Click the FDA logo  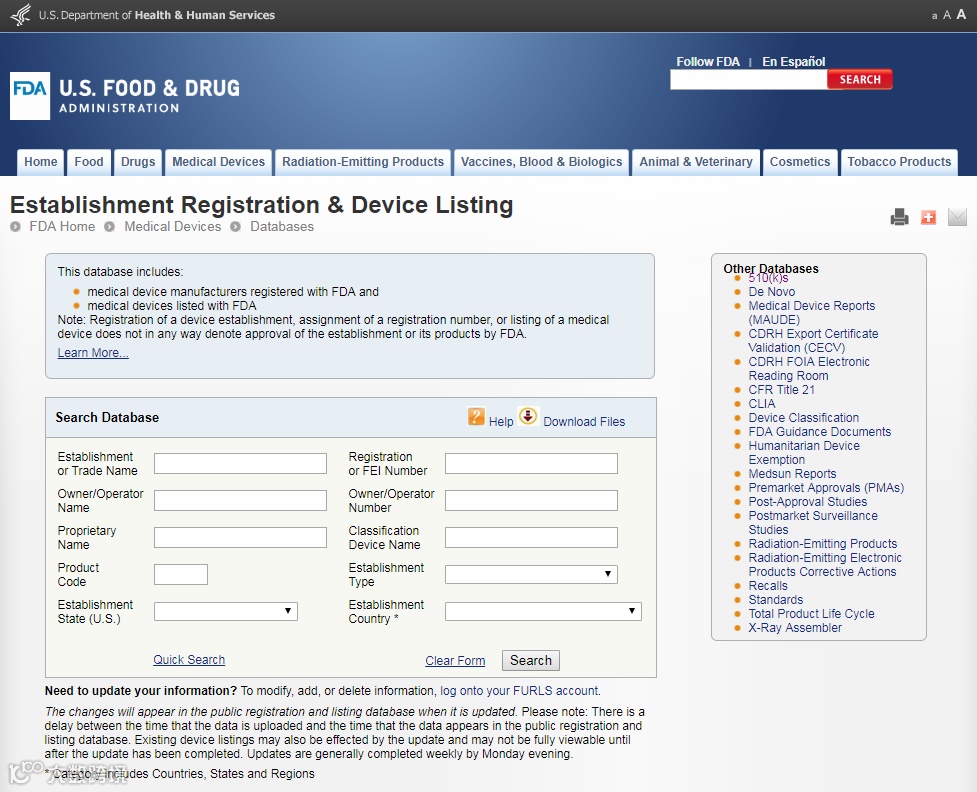pyautogui.click(x=30, y=95)
